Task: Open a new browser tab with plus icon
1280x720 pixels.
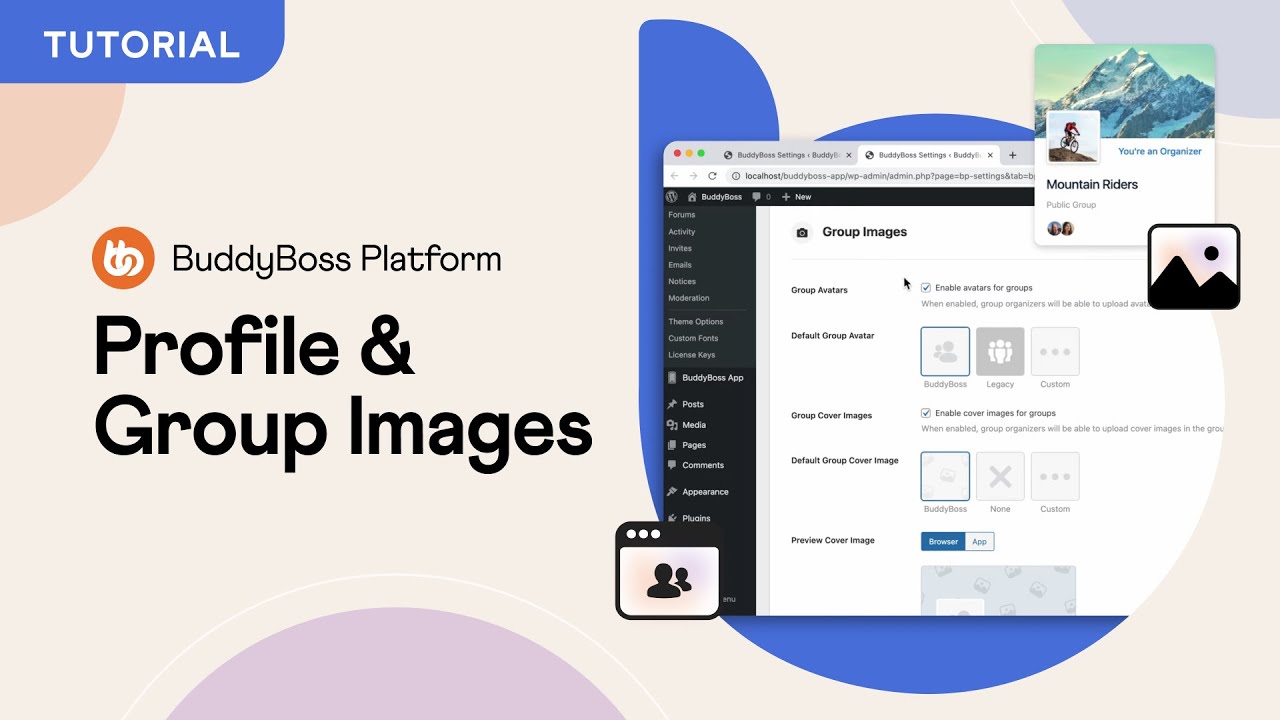Action: pos(1012,155)
